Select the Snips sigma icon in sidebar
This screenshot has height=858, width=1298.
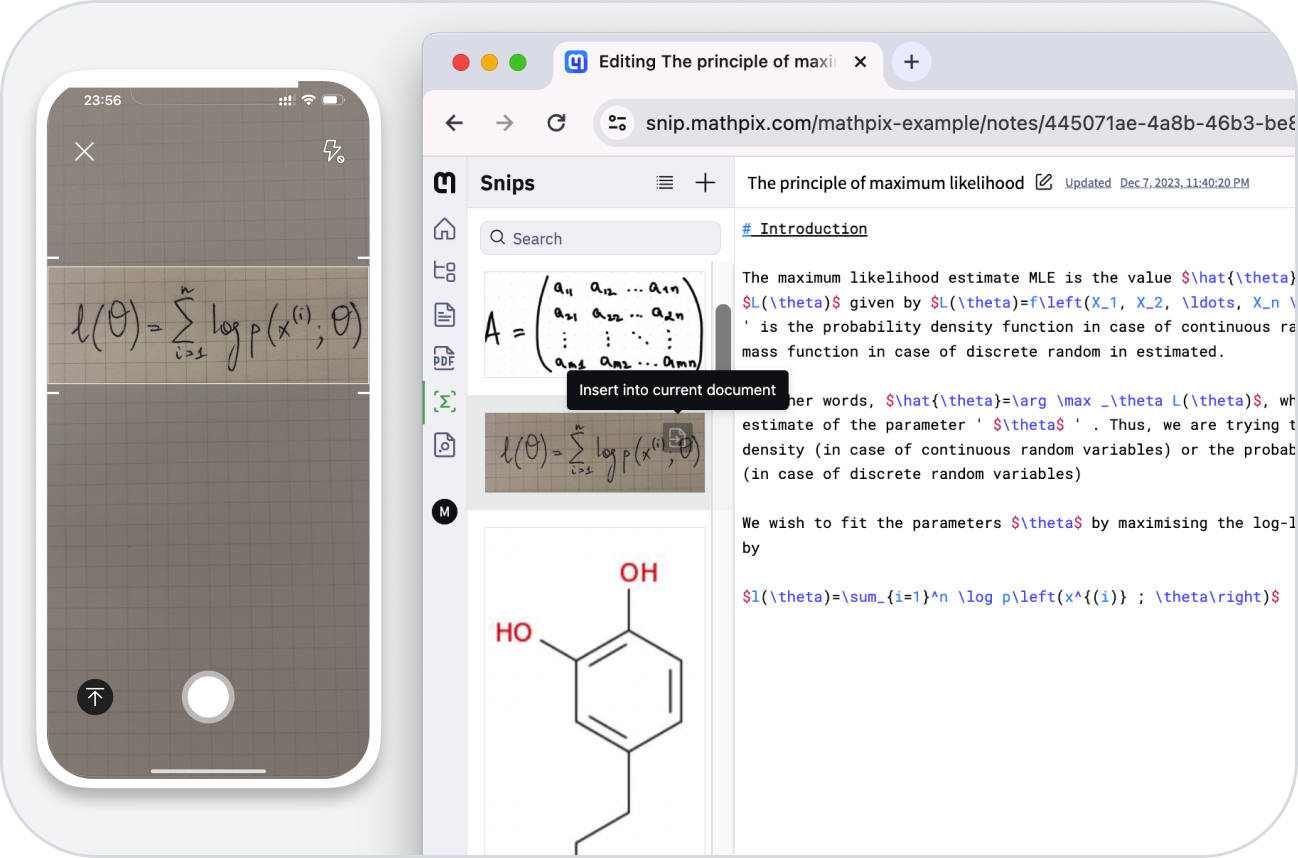445,402
